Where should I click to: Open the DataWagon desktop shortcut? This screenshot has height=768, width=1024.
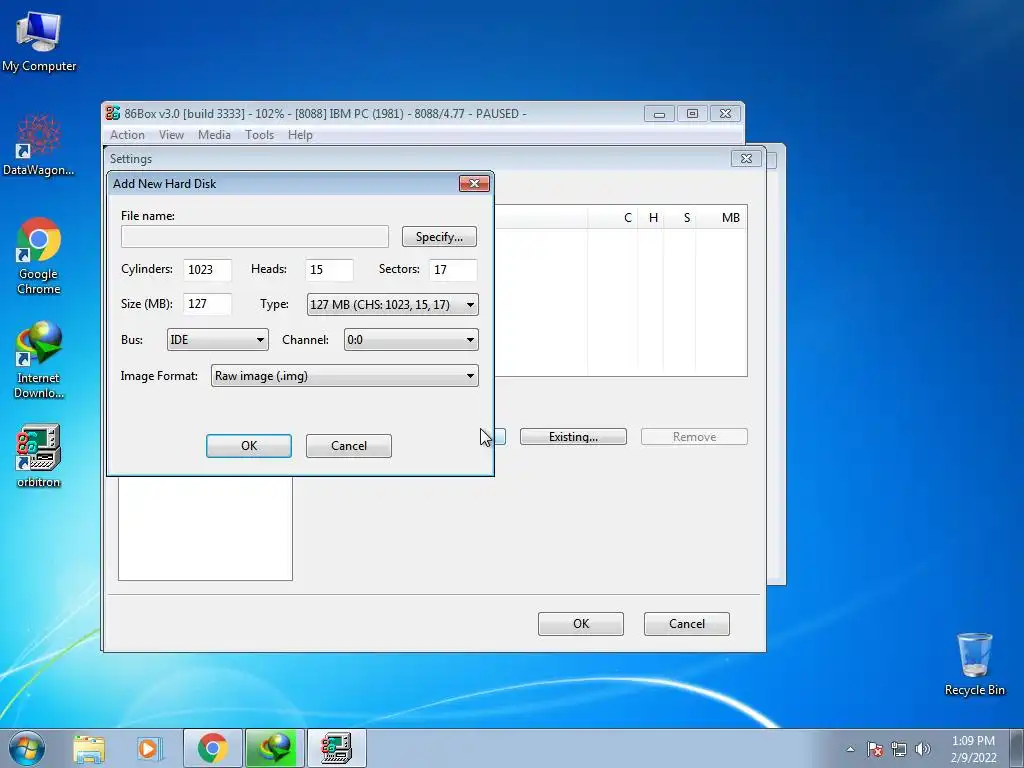[39, 145]
